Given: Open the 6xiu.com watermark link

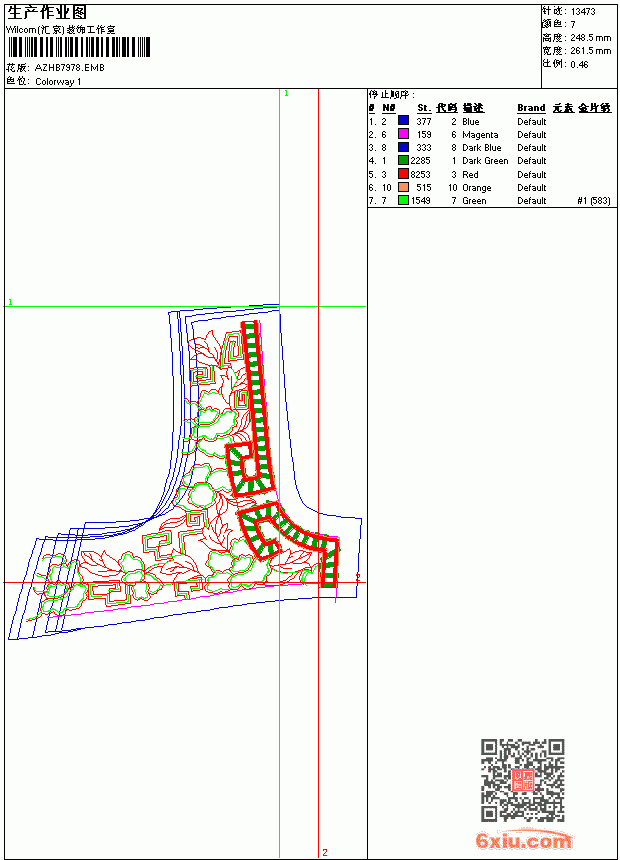Looking at the screenshot, I should tap(523, 840).
